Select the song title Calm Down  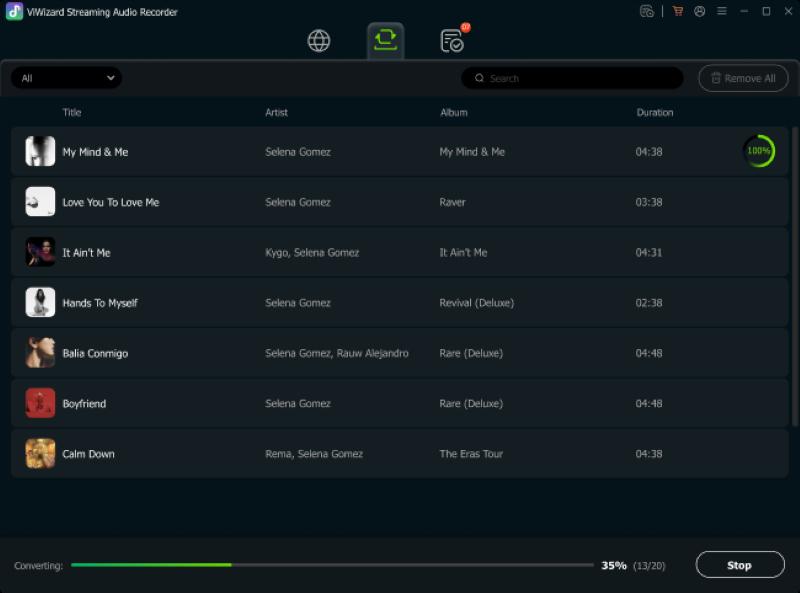(x=88, y=454)
